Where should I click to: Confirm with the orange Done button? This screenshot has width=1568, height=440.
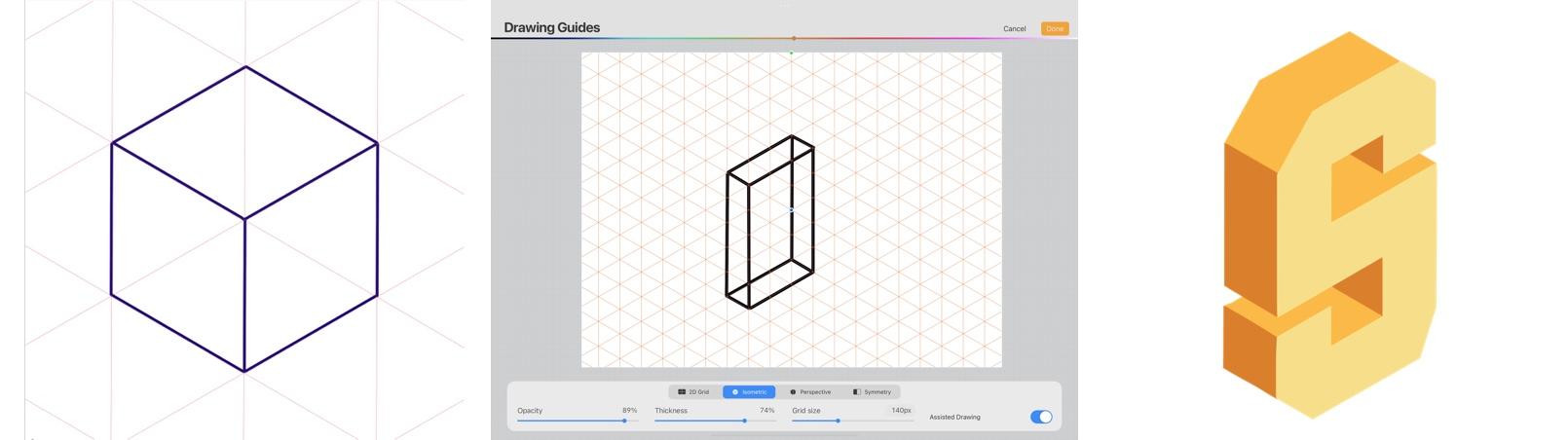(1055, 29)
